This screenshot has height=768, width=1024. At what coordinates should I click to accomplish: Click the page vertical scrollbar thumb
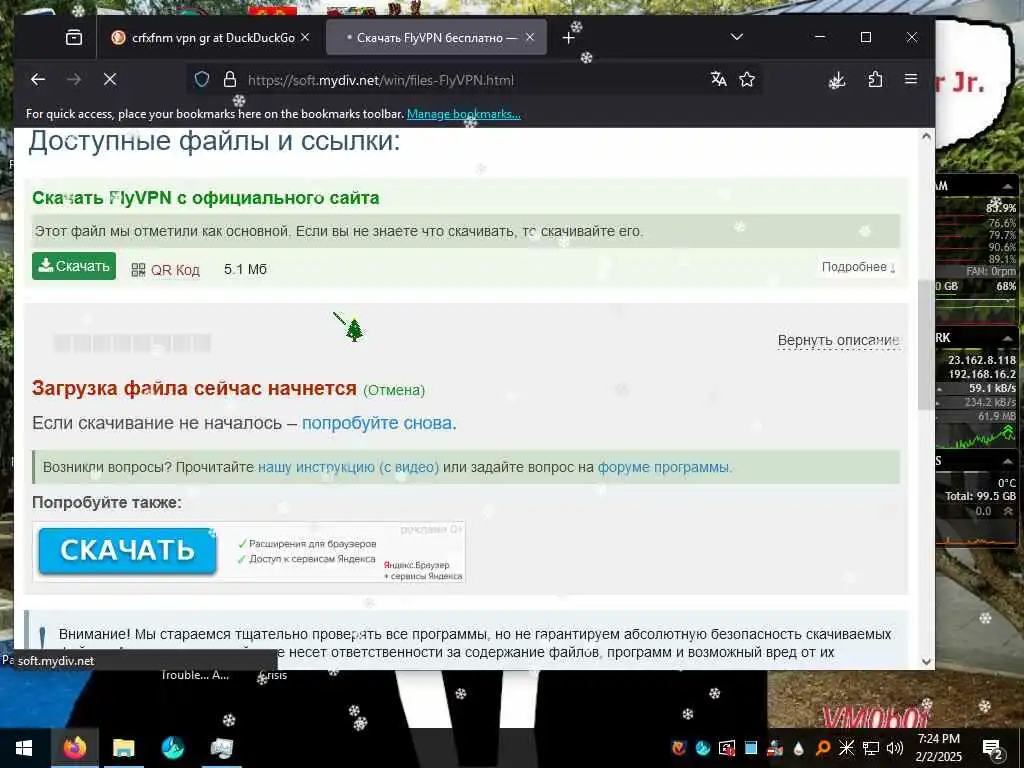coord(925,345)
